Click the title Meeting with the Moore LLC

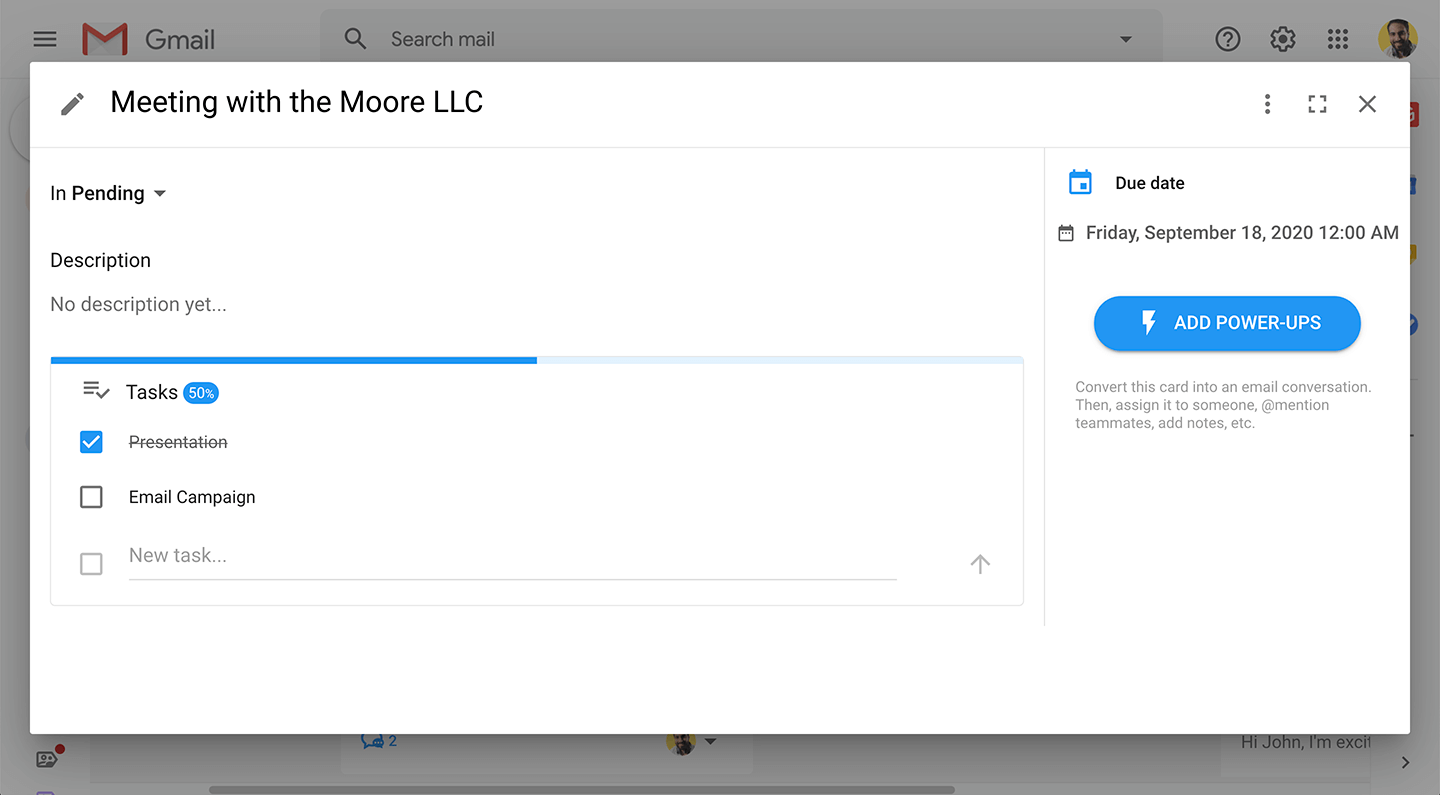coord(297,102)
